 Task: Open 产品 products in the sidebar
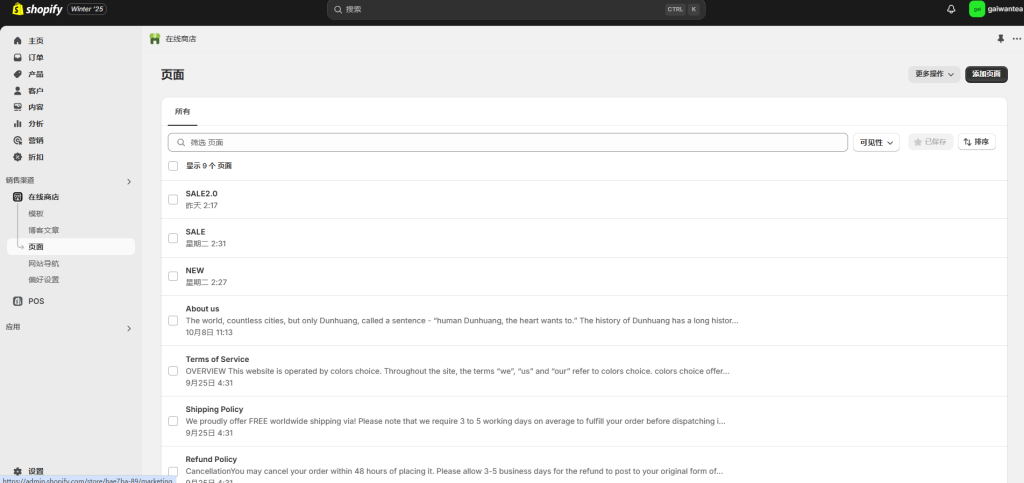click(35, 74)
